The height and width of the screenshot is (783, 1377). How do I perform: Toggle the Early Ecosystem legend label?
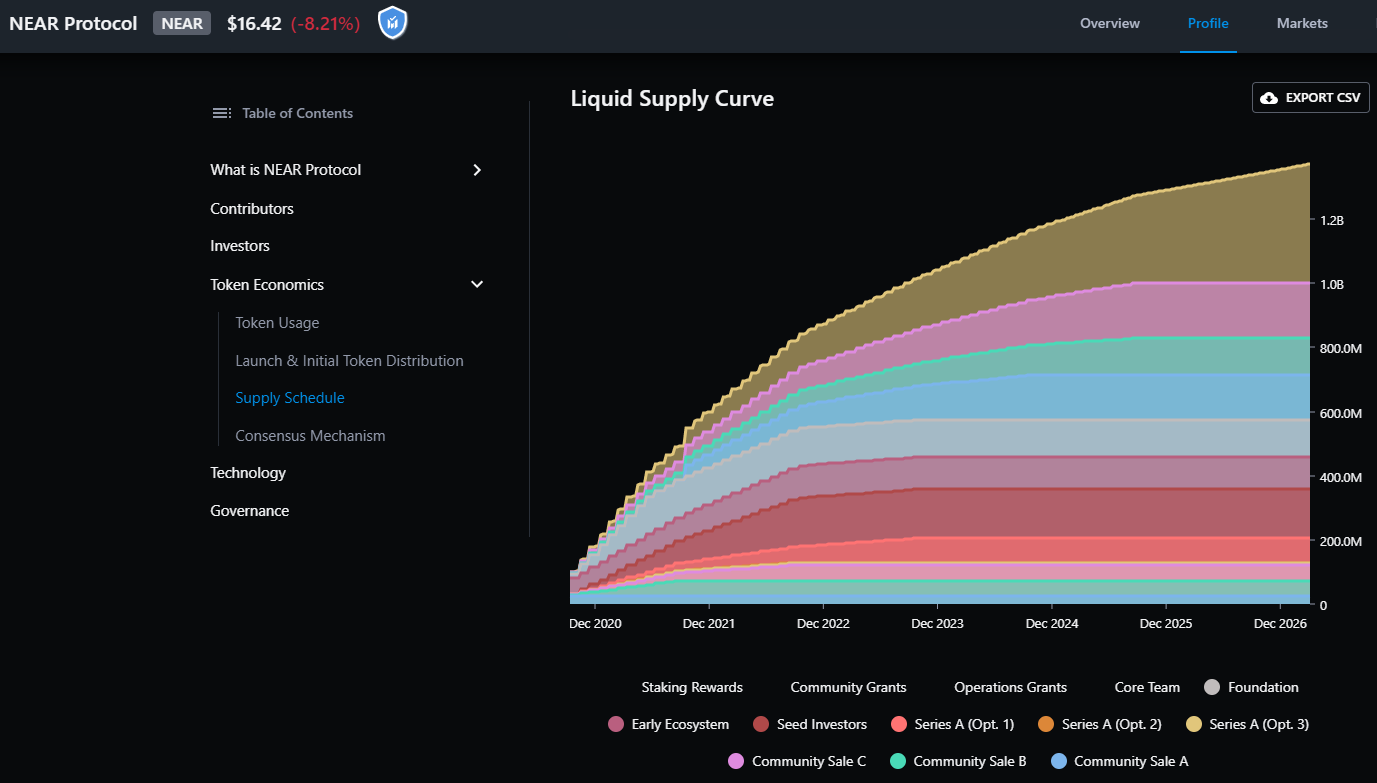[680, 724]
